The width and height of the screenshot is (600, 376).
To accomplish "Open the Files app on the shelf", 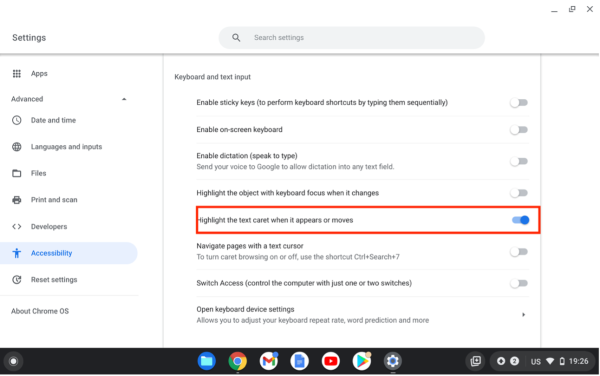I will 207,361.
